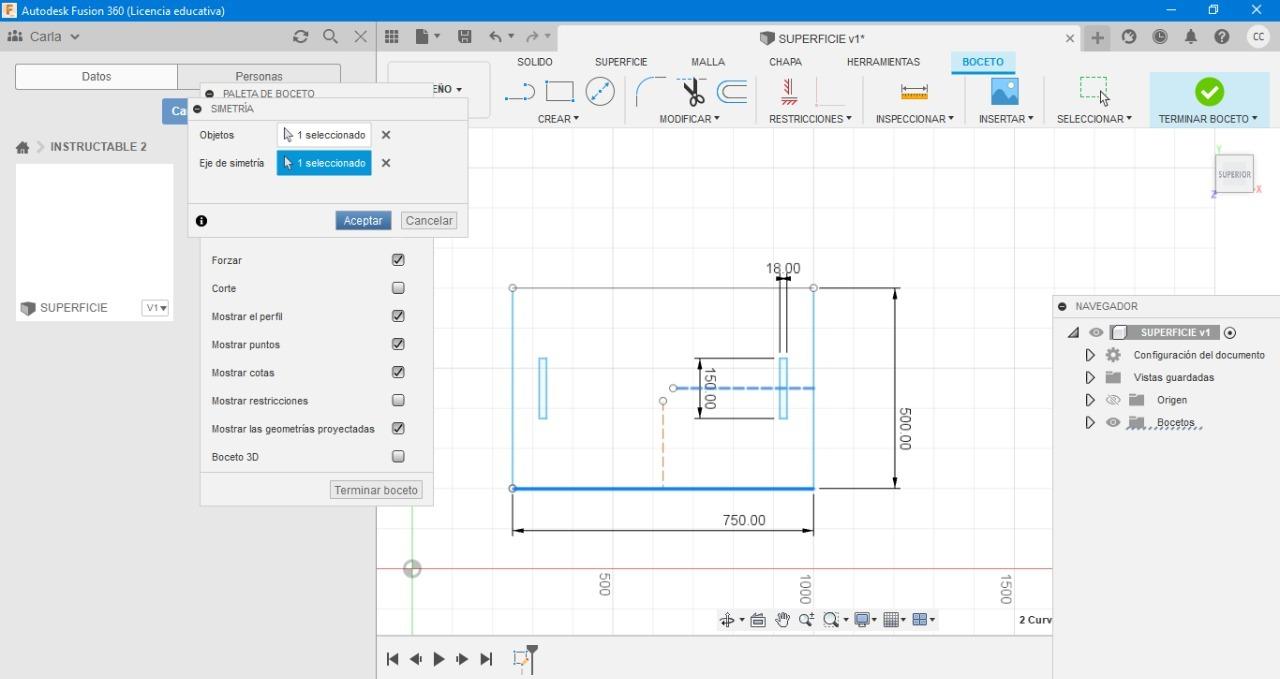Click the home icon in data panel
Viewport: 1280px width, 679px height.
pyautogui.click(x=22, y=147)
